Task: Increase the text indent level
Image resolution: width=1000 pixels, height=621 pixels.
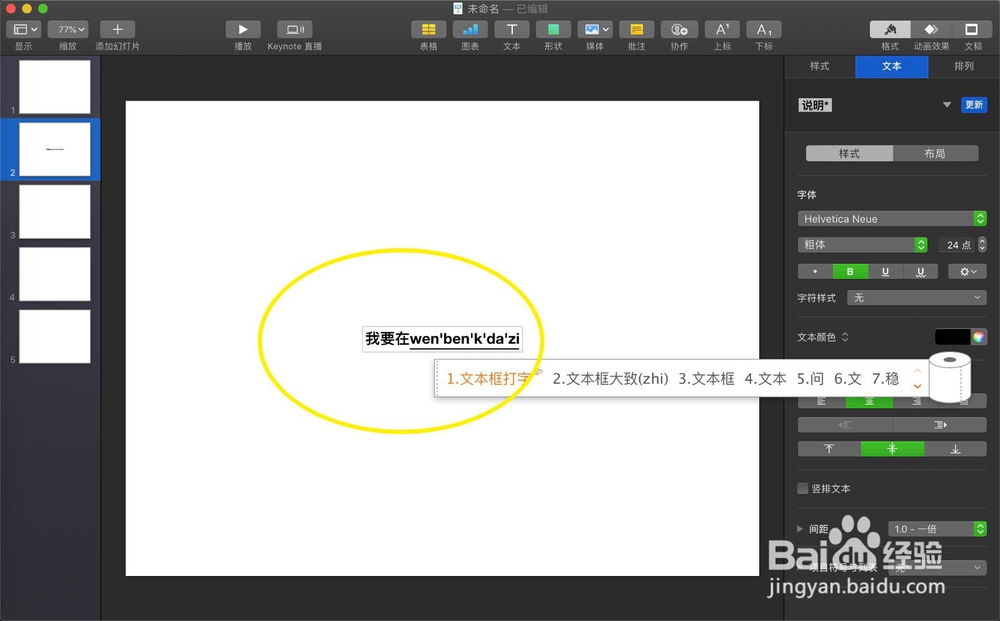Action: coord(940,425)
